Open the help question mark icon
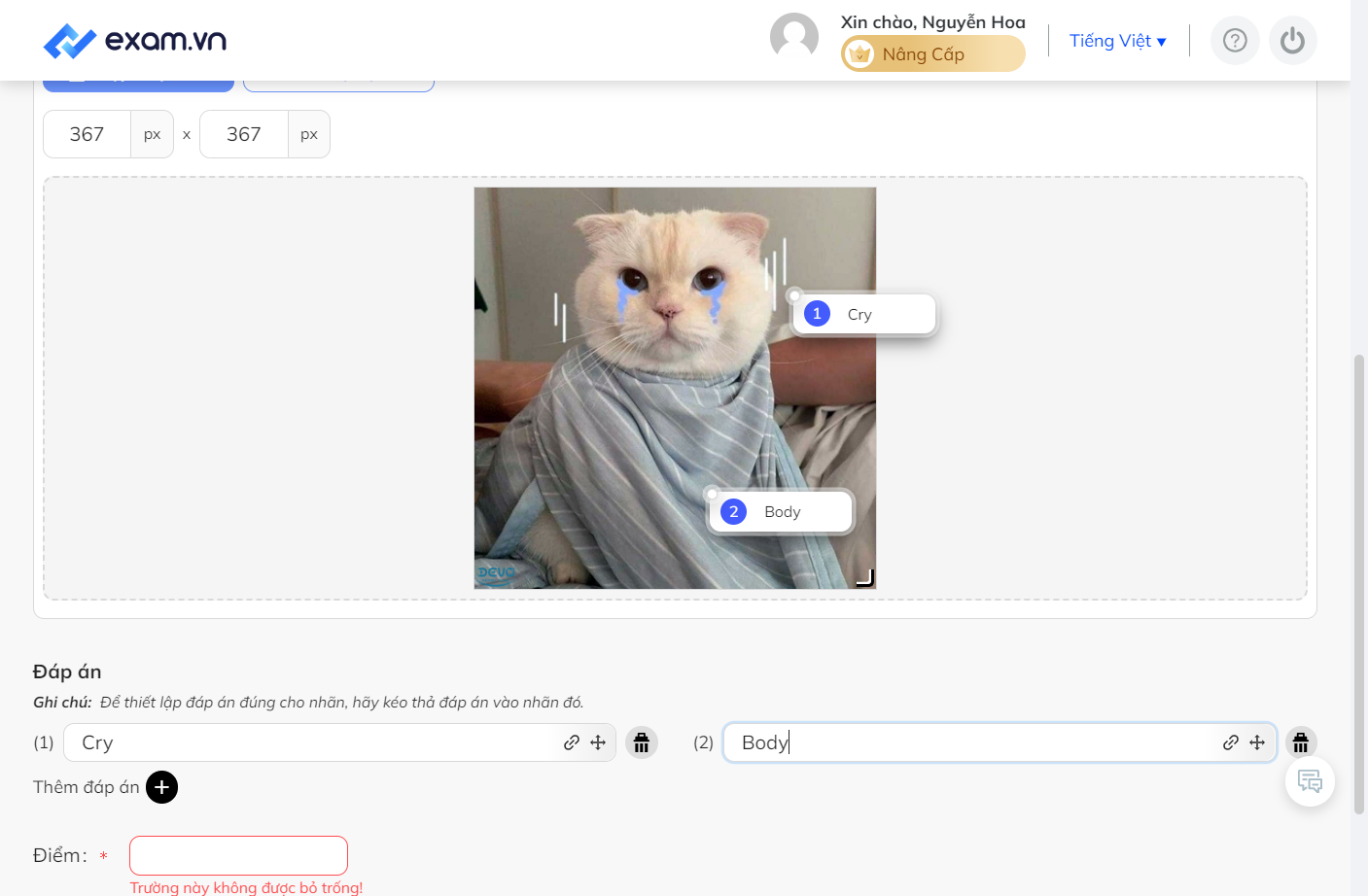Viewport: 1368px width, 896px height. coord(1235,41)
